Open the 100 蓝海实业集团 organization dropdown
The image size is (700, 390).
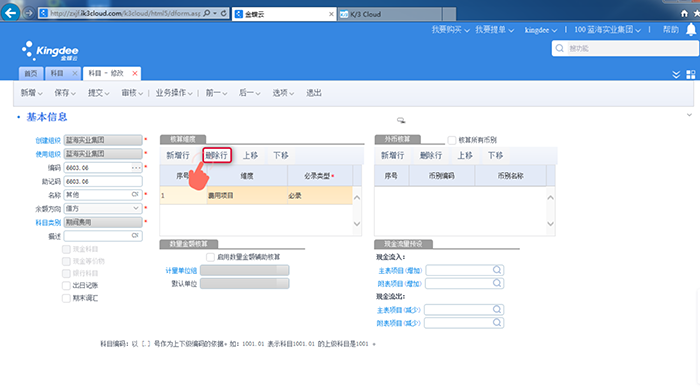coord(608,30)
